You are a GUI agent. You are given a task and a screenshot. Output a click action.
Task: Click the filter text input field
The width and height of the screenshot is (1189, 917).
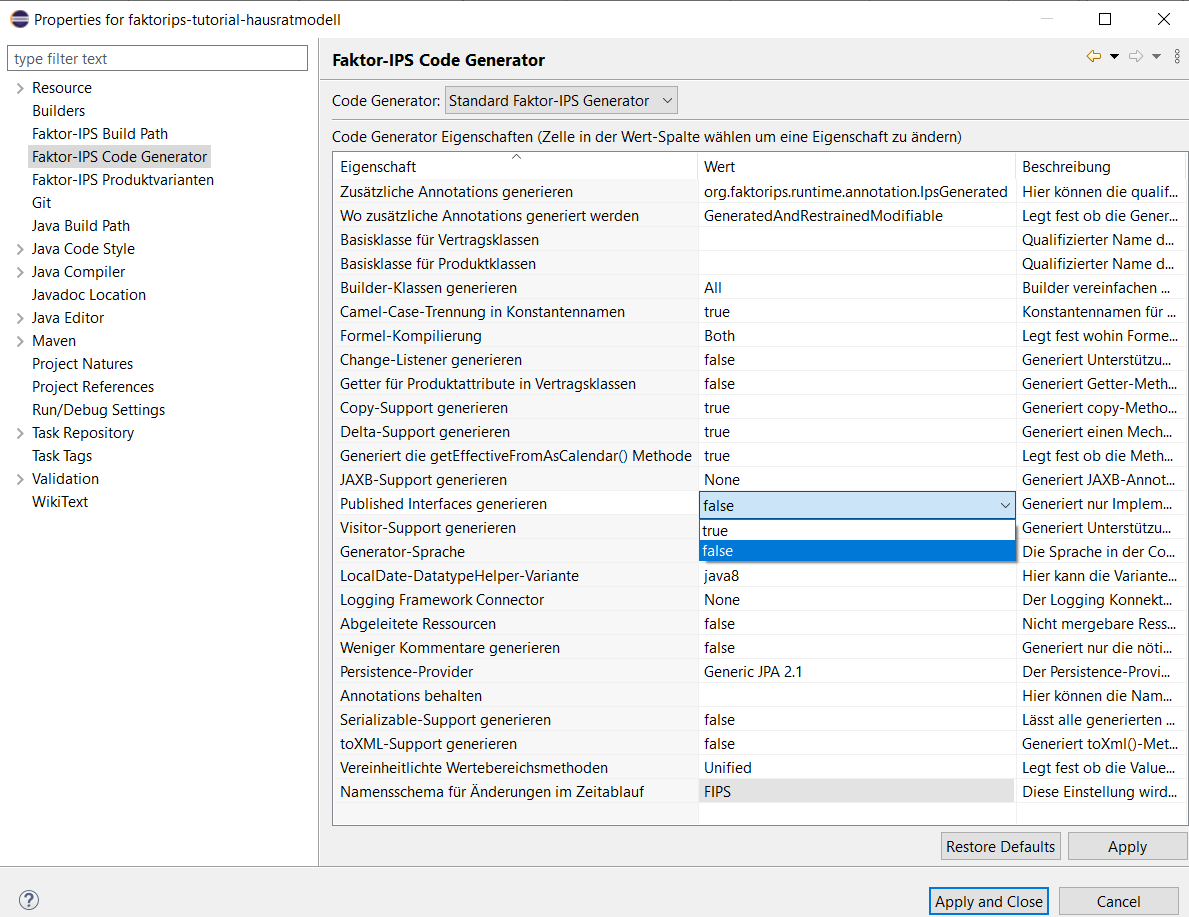(158, 59)
